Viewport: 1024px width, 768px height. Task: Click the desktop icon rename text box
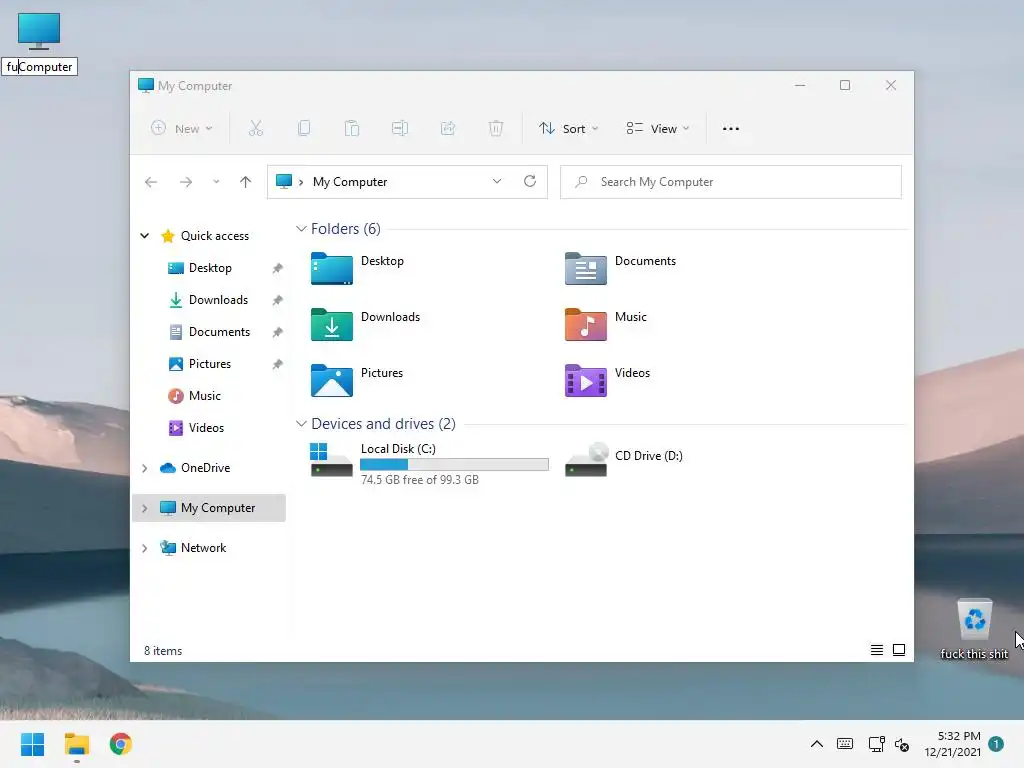click(x=39, y=67)
